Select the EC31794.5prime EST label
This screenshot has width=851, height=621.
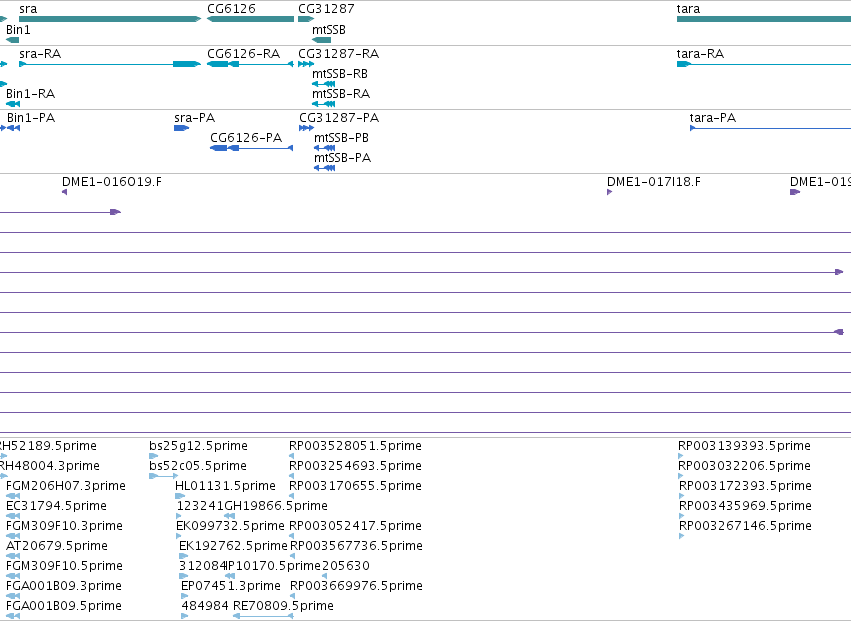56,506
